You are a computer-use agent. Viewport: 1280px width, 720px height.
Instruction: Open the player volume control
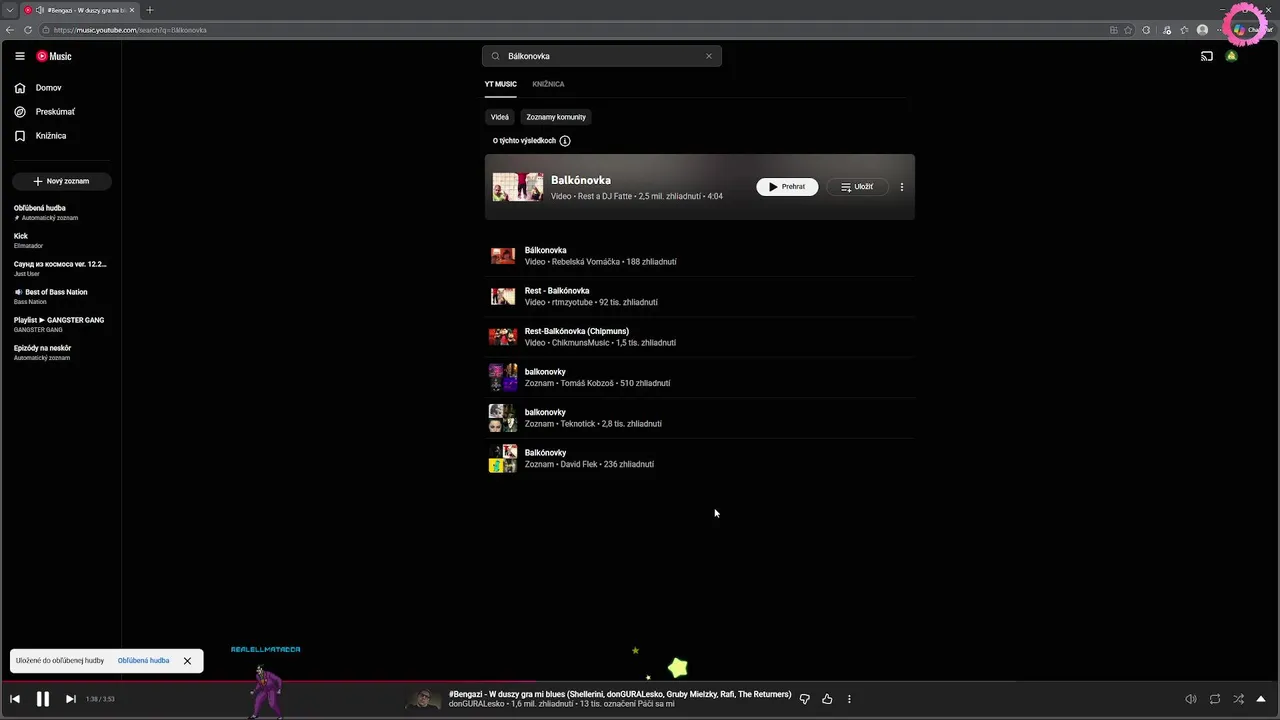click(x=1191, y=699)
